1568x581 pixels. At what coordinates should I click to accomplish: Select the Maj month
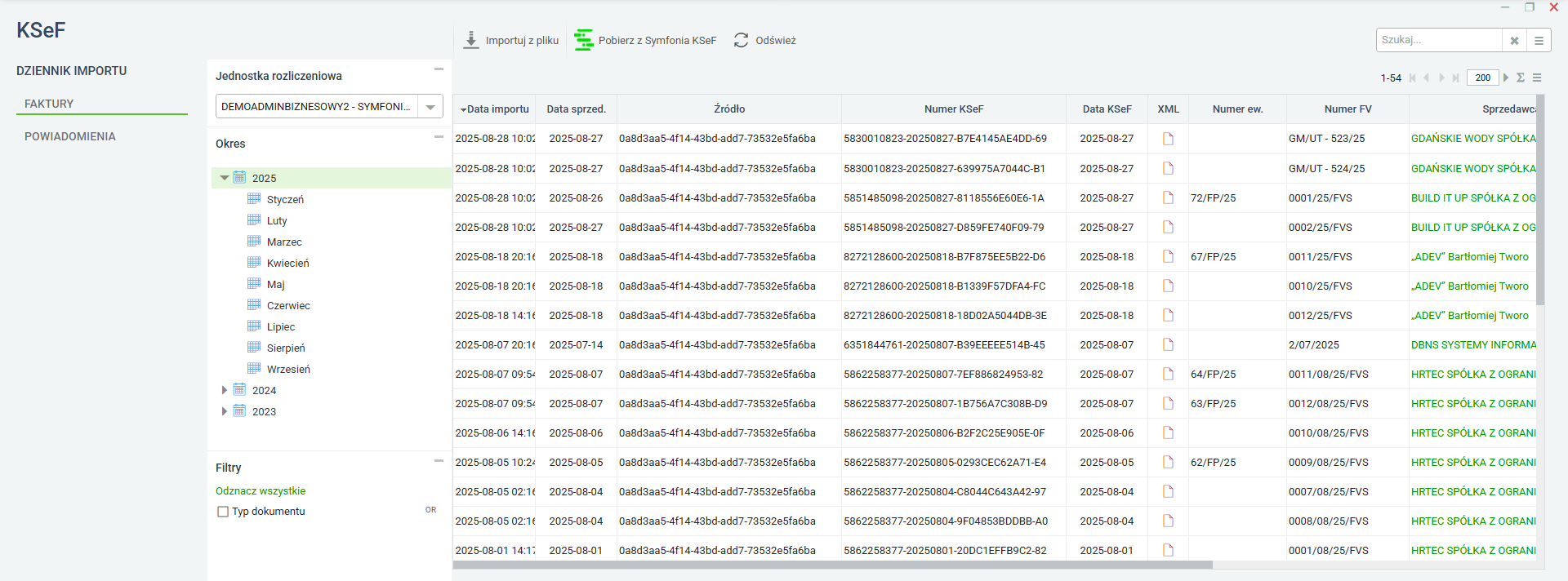click(x=275, y=284)
